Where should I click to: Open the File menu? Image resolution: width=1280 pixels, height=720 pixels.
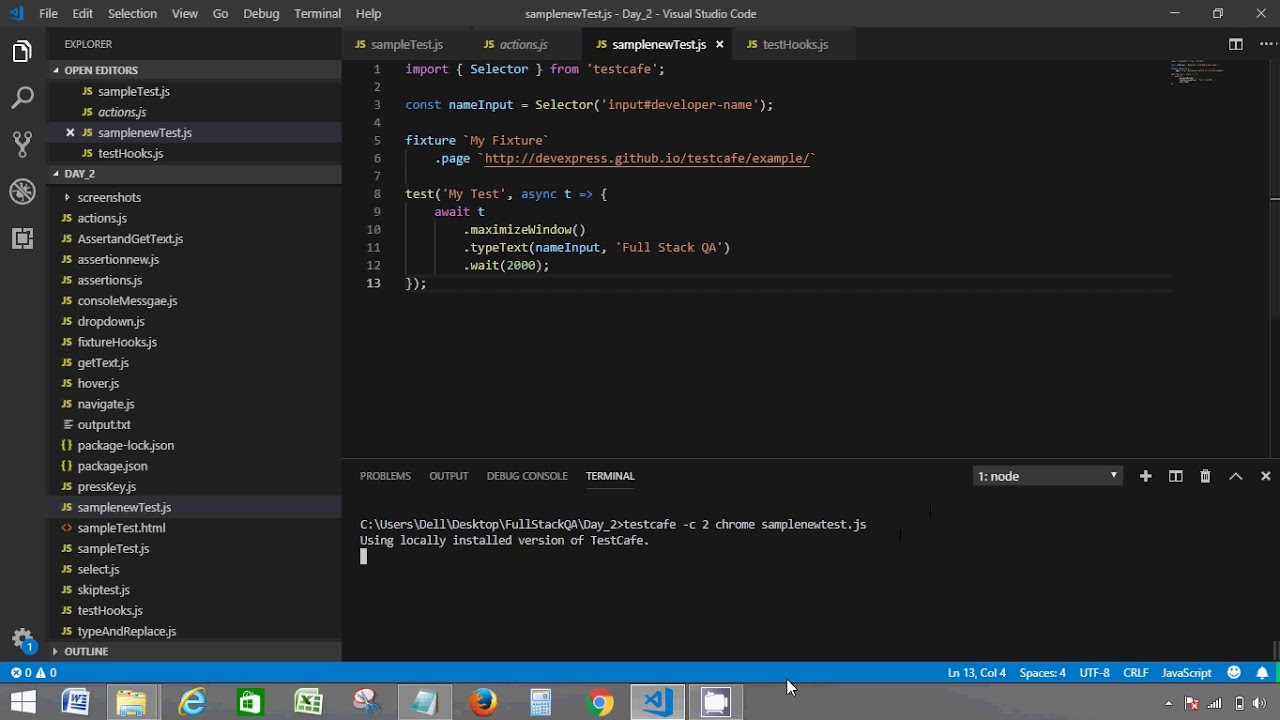(48, 13)
